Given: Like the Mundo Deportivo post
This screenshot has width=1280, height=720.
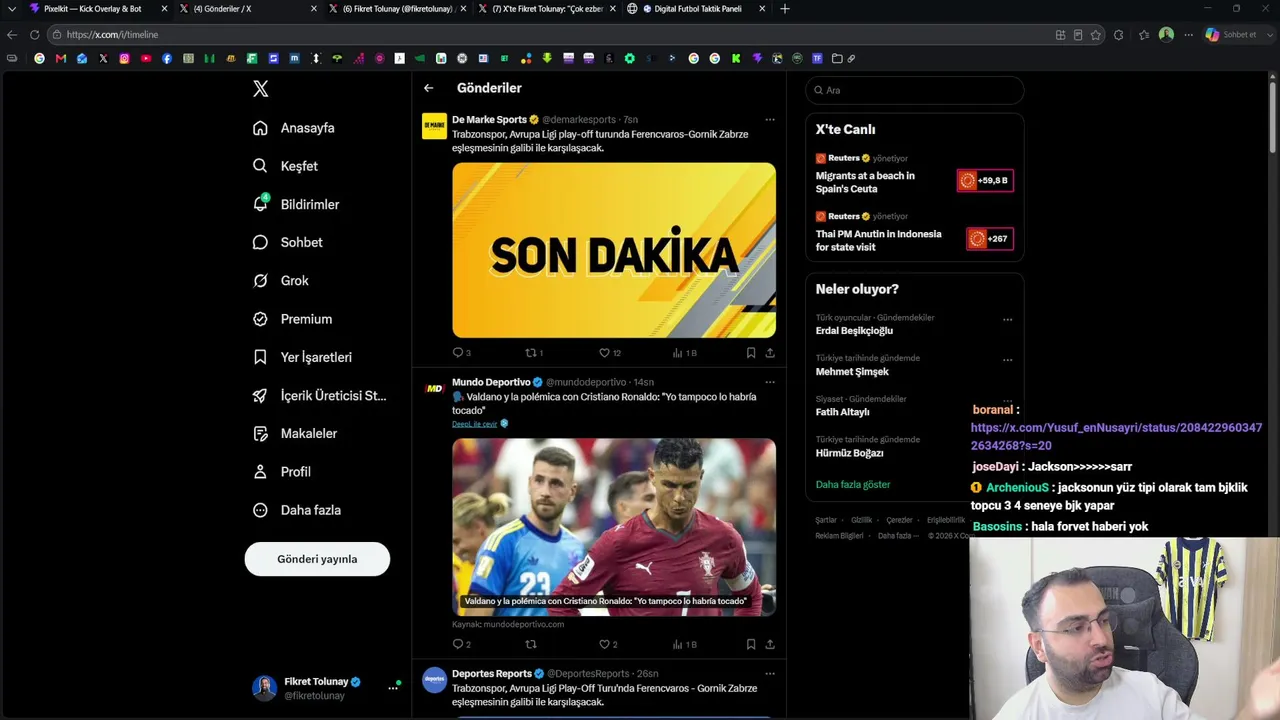Looking at the screenshot, I should 608,644.
